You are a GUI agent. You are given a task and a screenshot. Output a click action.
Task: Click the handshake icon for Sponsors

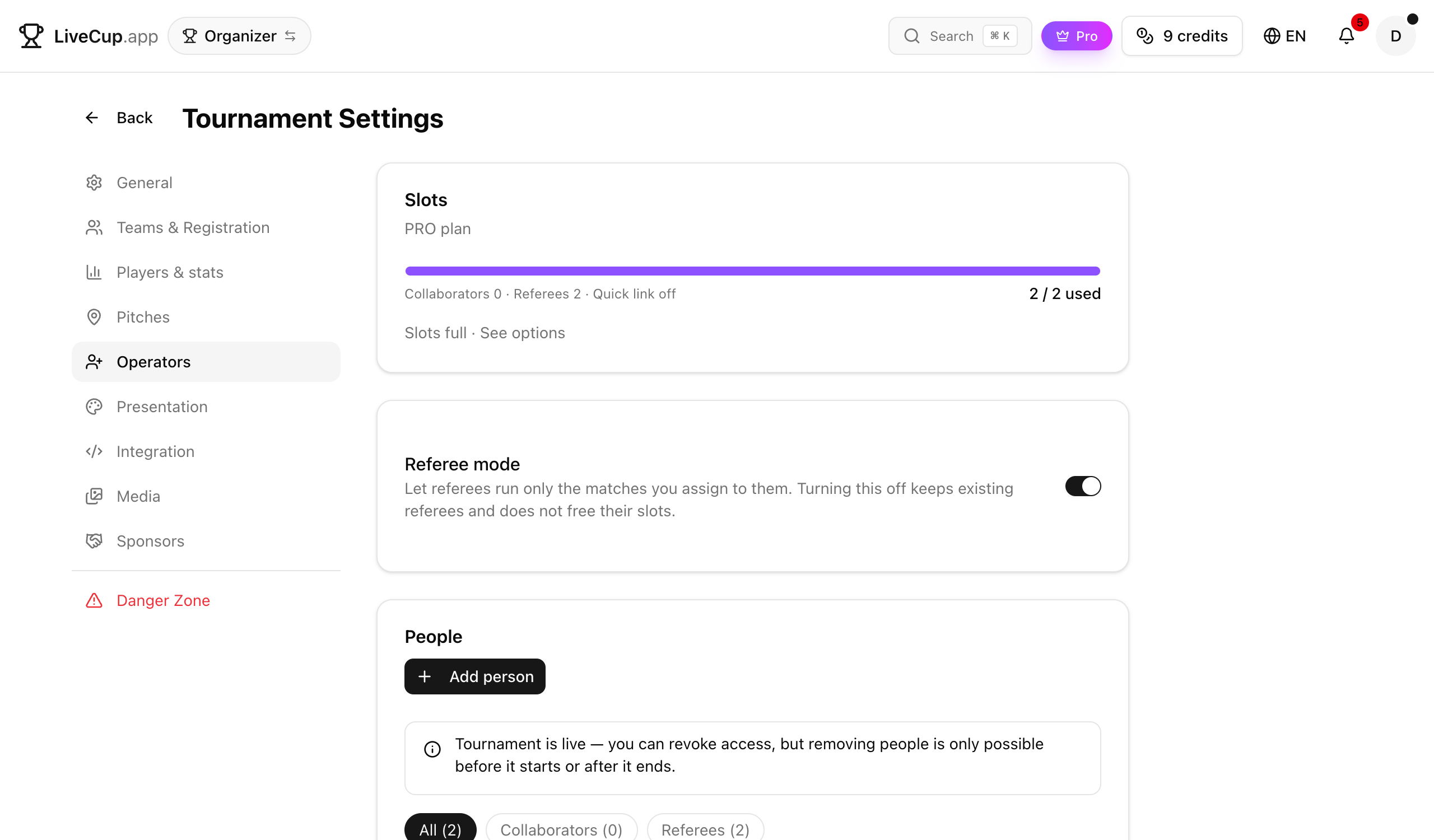[94, 541]
